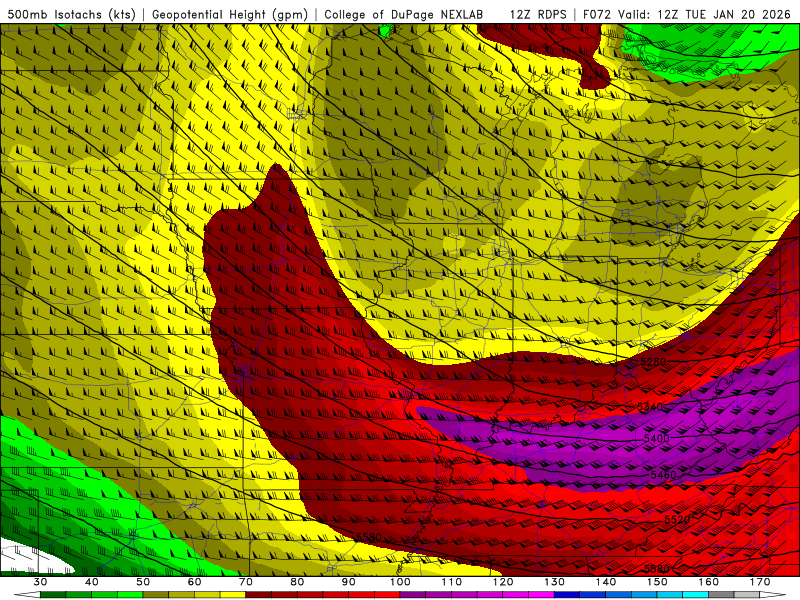Click the legend value 110
This screenshot has height=600, width=800.
tap(452, 582)
